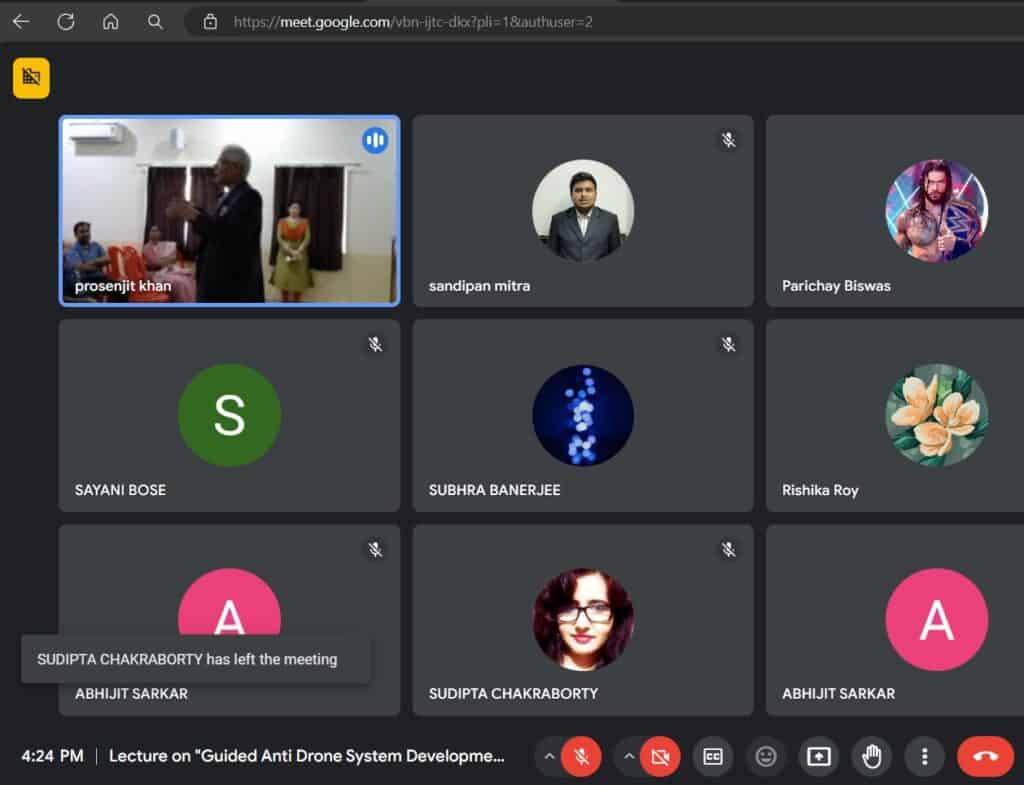Screen dimensions: 1024x785
Task: Click muted mic icon on SUDIPTA CHAKRABORTY tile
Action: 728,549
